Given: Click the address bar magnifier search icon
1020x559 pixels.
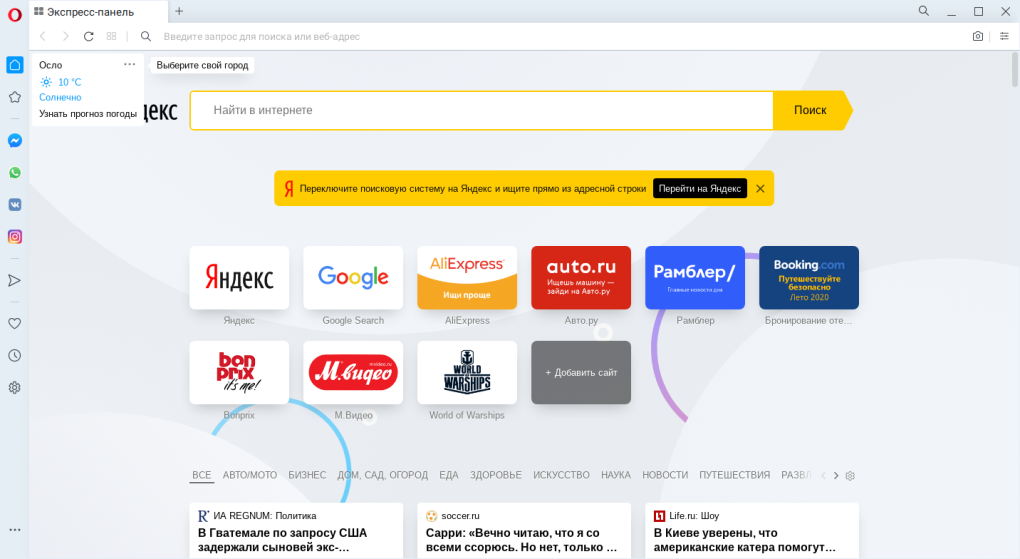Looking at the screenshot, I should click(x=146, y=36).
